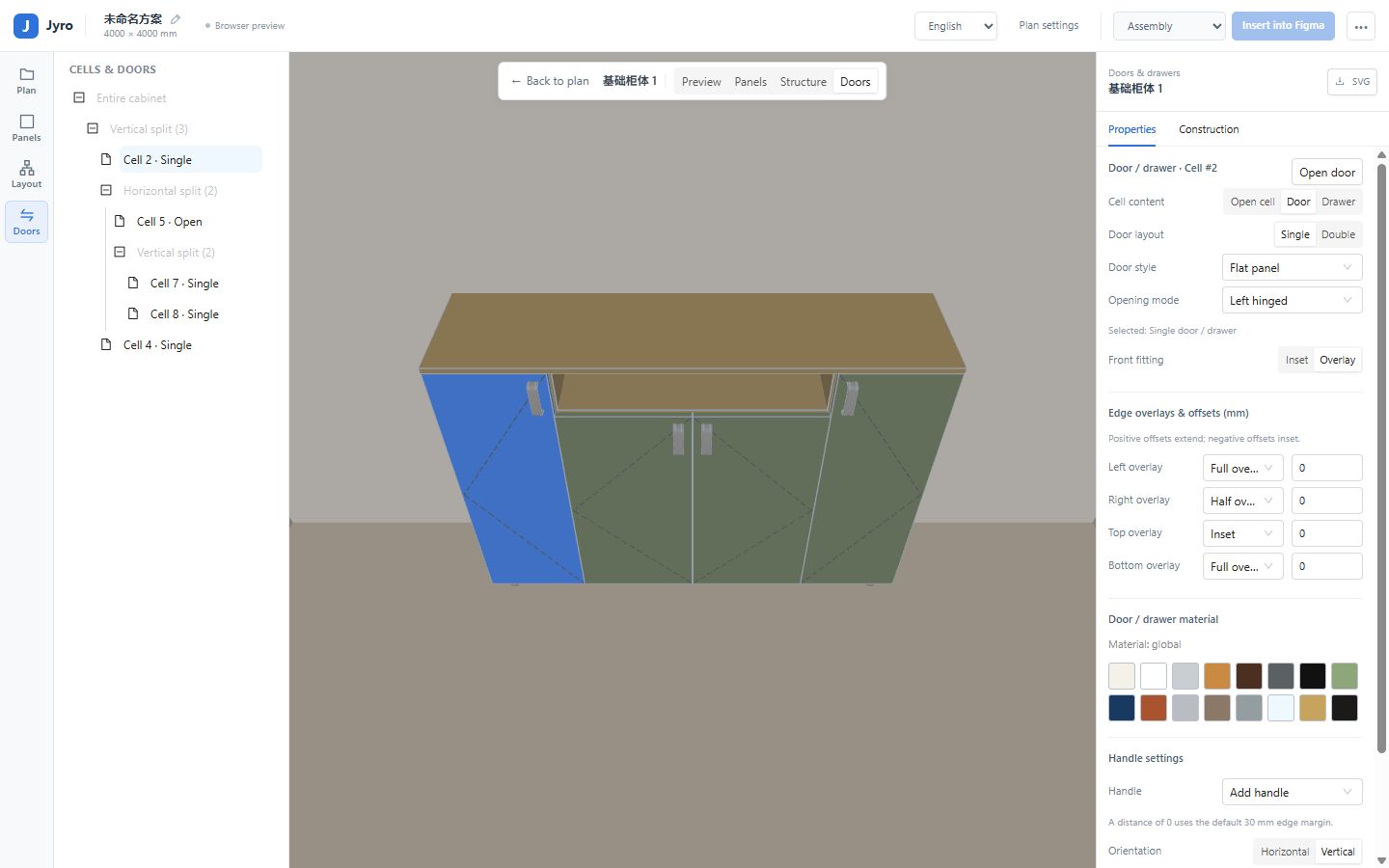Open the Opening mode Left hinged dropdown
The height and width of the screenshot is (868, 1389).
[x=1292, y=301]
